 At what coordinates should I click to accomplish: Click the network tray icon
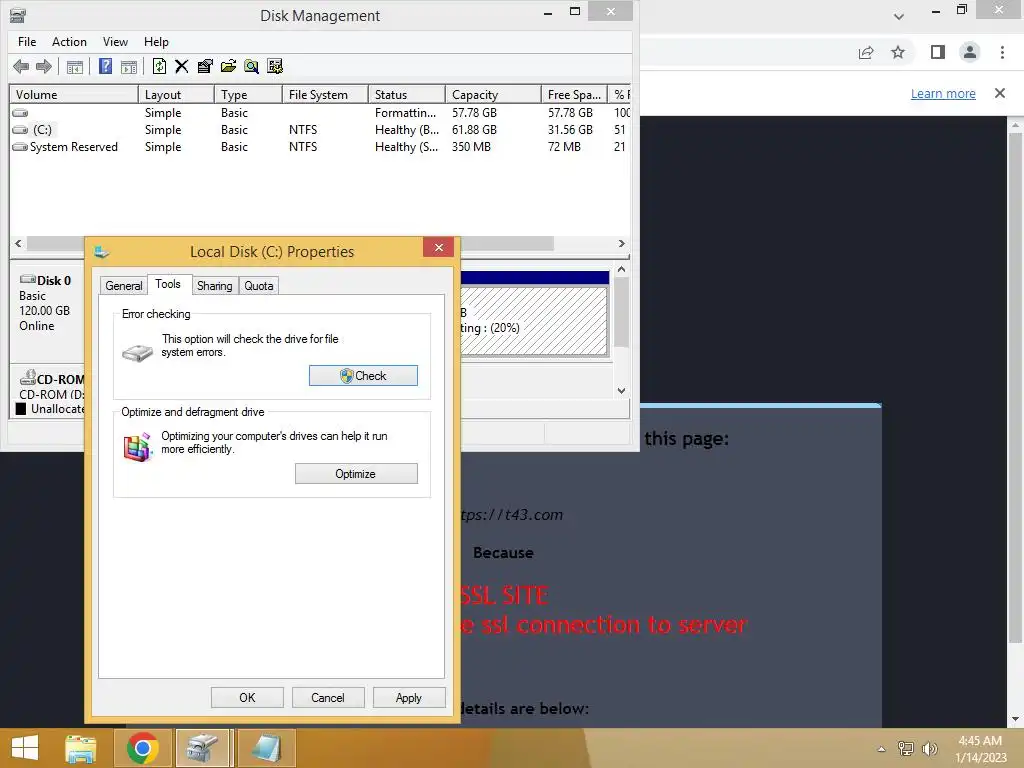click(x=906, y=748)
